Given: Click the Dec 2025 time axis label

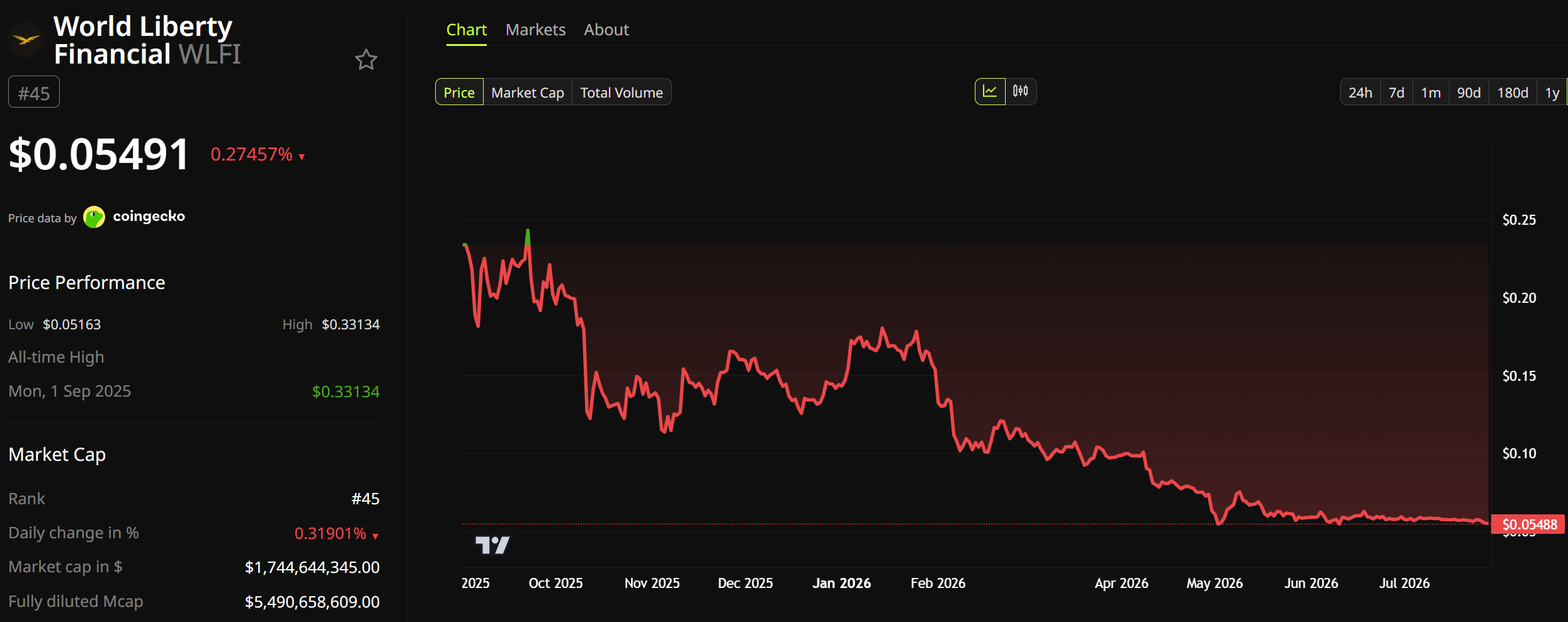Looking at the screenshot, I should [x=745, y=583].
